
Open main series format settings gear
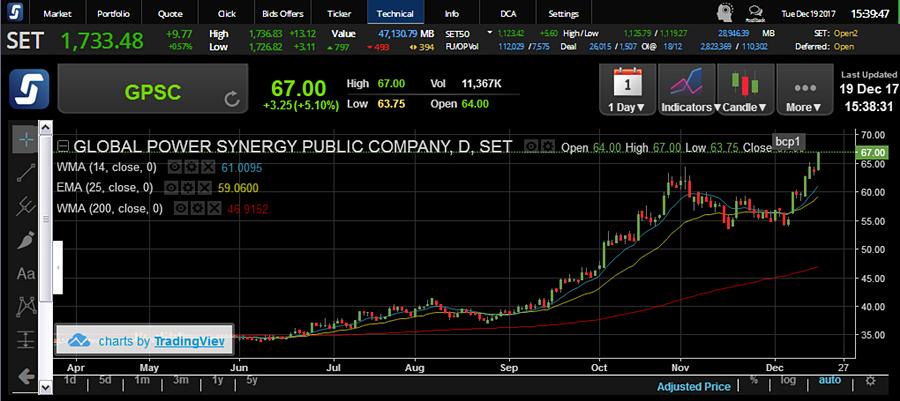tap(549, 147)
